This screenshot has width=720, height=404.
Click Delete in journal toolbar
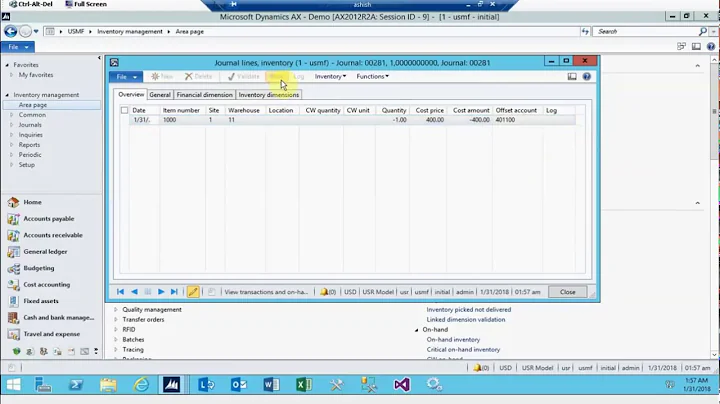tap(198, 77)
